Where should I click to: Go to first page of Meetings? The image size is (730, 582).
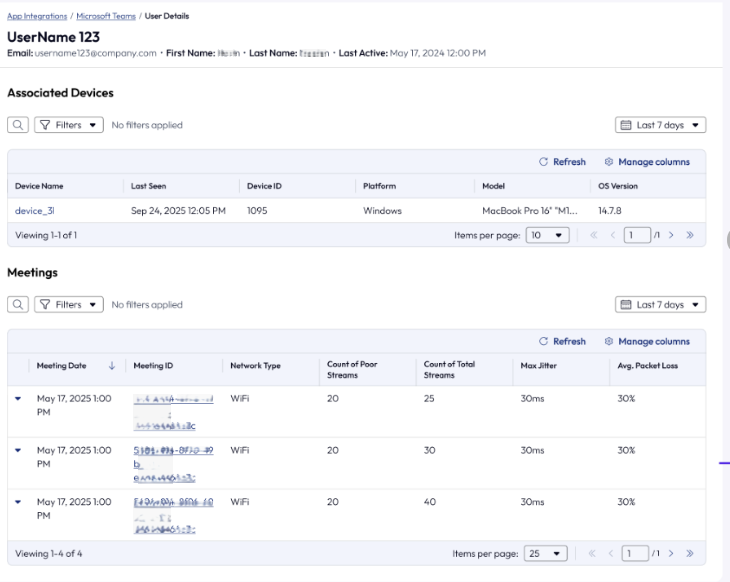(592, 554)
